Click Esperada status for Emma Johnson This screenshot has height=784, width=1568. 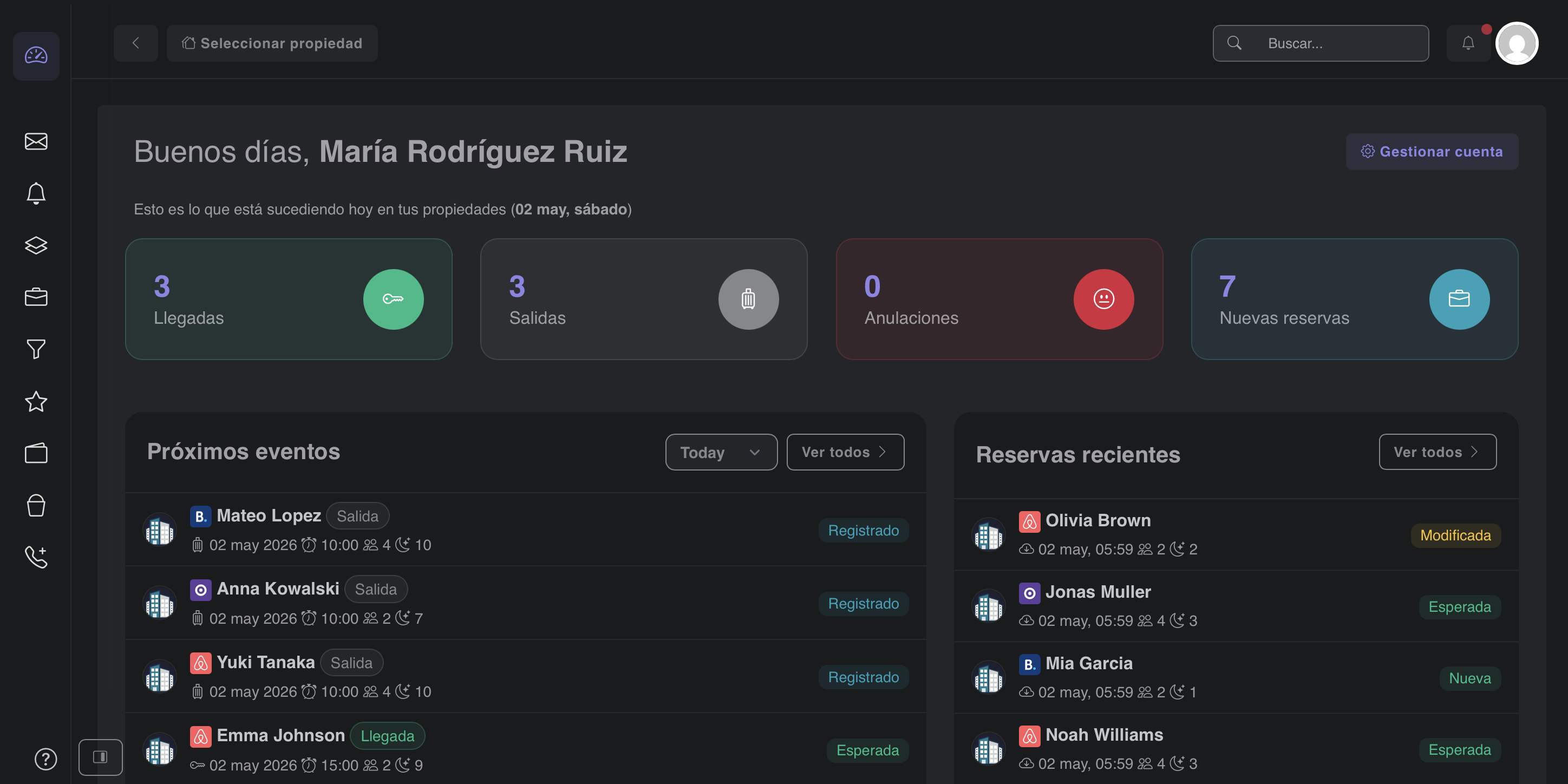pos(867,750)
